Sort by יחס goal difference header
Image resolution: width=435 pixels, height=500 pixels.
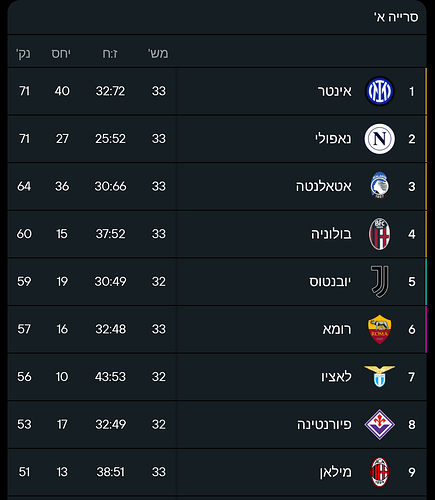61,53
